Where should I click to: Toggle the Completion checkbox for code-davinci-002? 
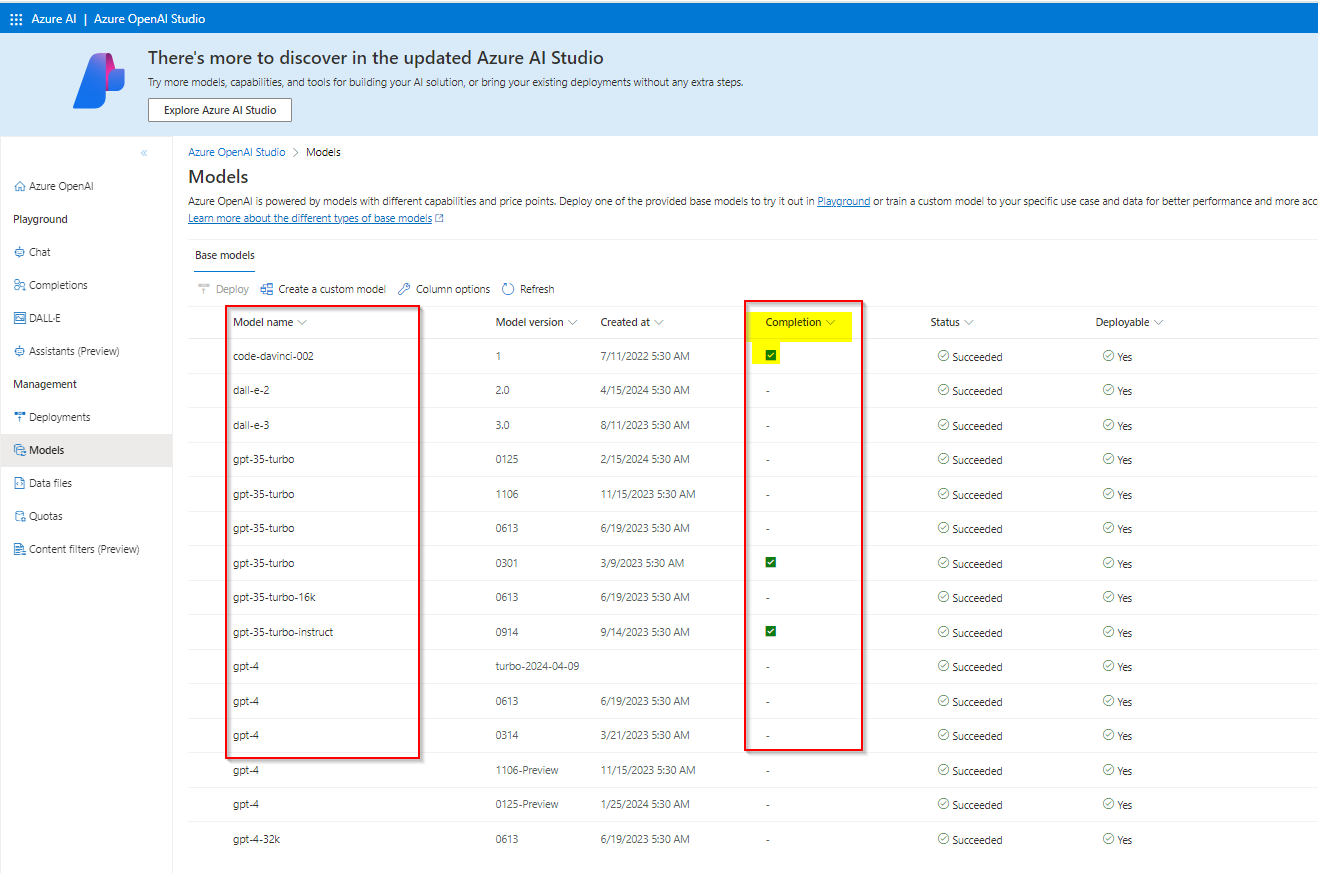768,355
